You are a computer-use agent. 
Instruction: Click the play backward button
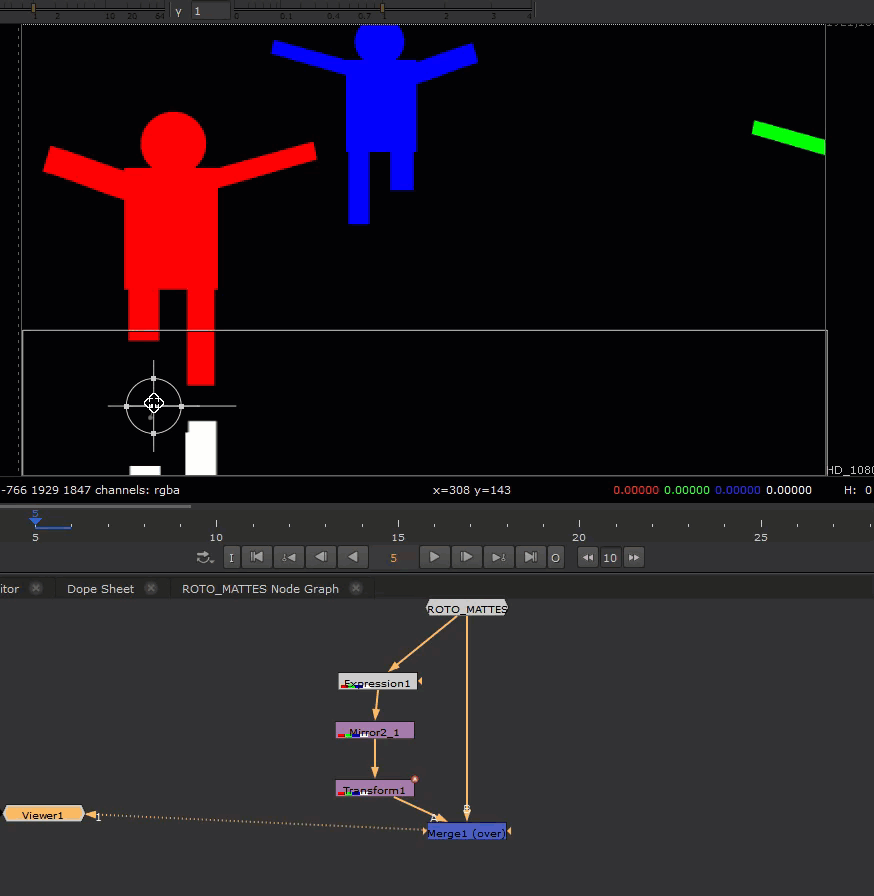pyautogui.click(x=352, y=557)
